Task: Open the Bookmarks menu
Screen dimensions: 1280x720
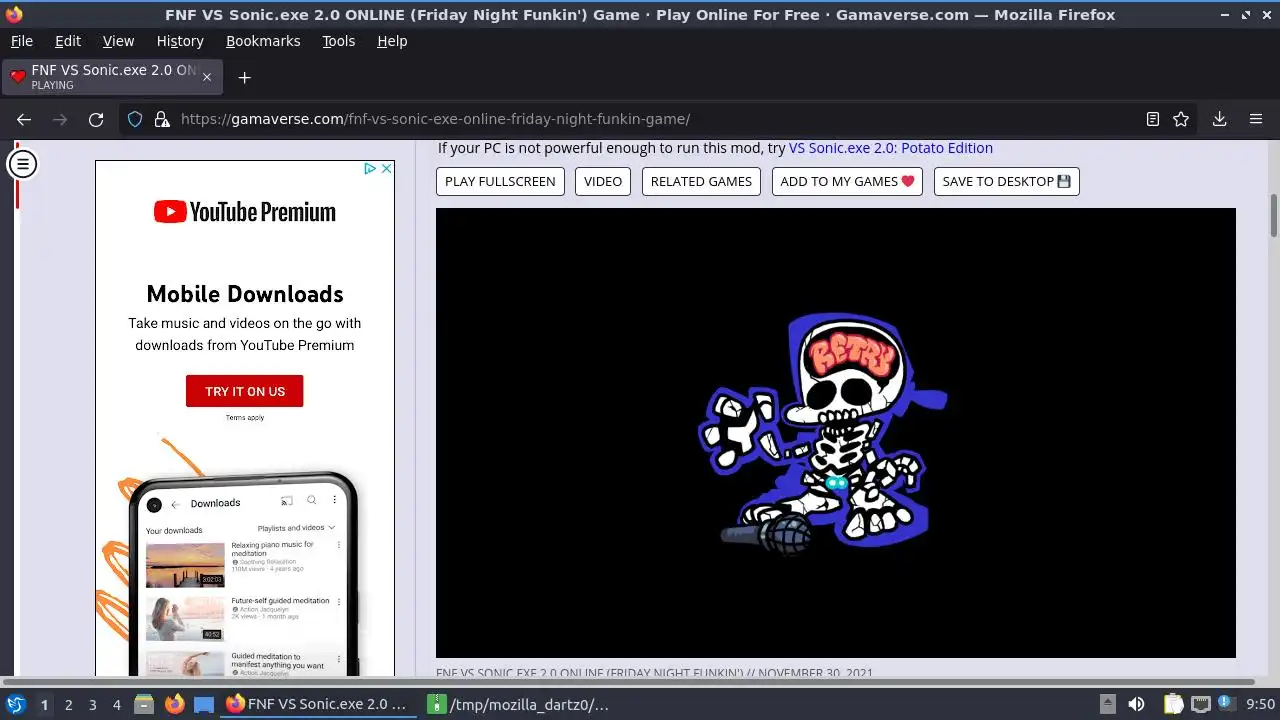Action: pyautogui.click(x=263, y=41)
